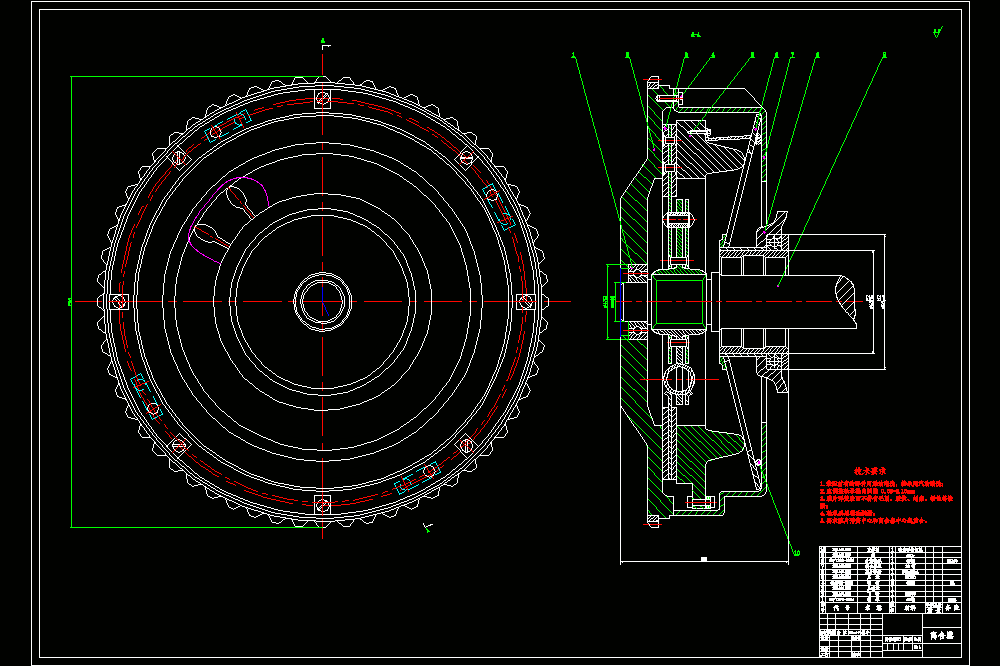Select the rightmost bolt hole on horizontal centerline
The width and height of the screenshot is (1000, 666).
pos(526,301)
